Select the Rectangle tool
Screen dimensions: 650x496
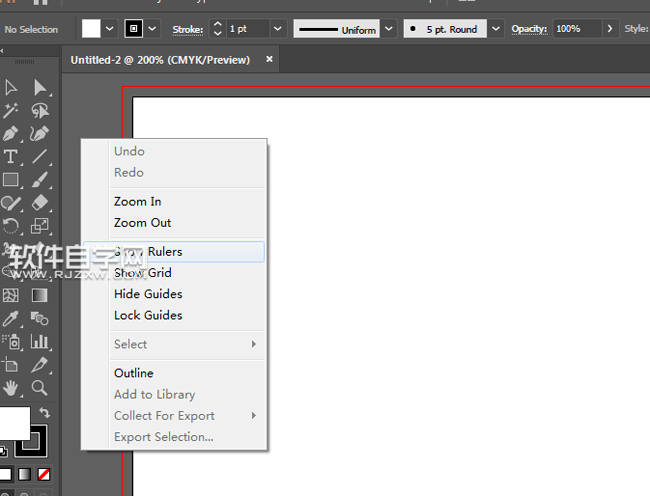click(x=11, y=180)
